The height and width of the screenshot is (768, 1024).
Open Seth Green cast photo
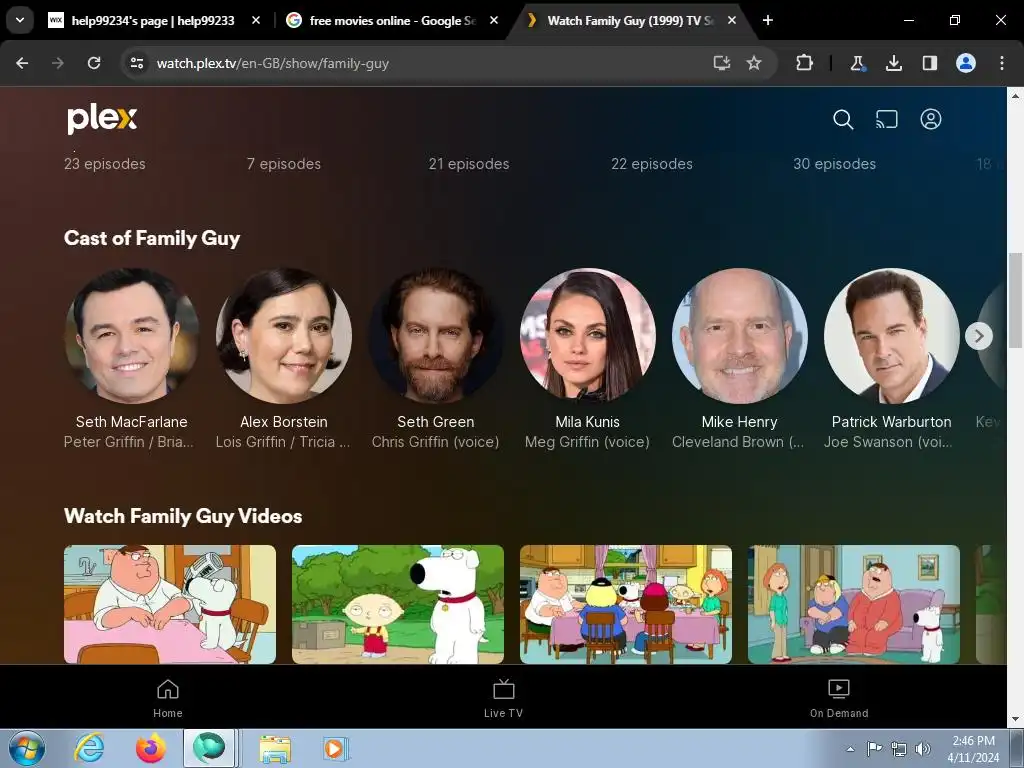coord(436,335)
